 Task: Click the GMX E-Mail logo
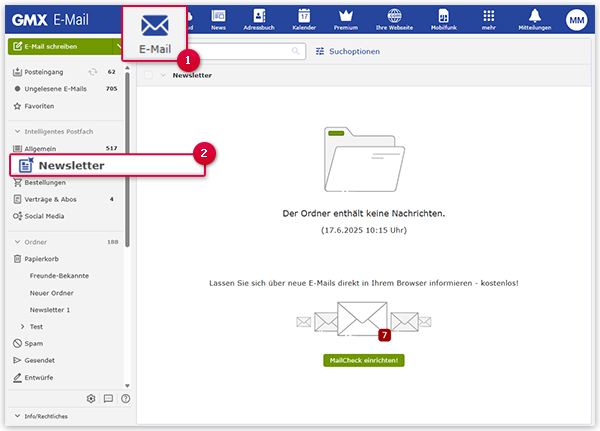click(x=50, y=20)
